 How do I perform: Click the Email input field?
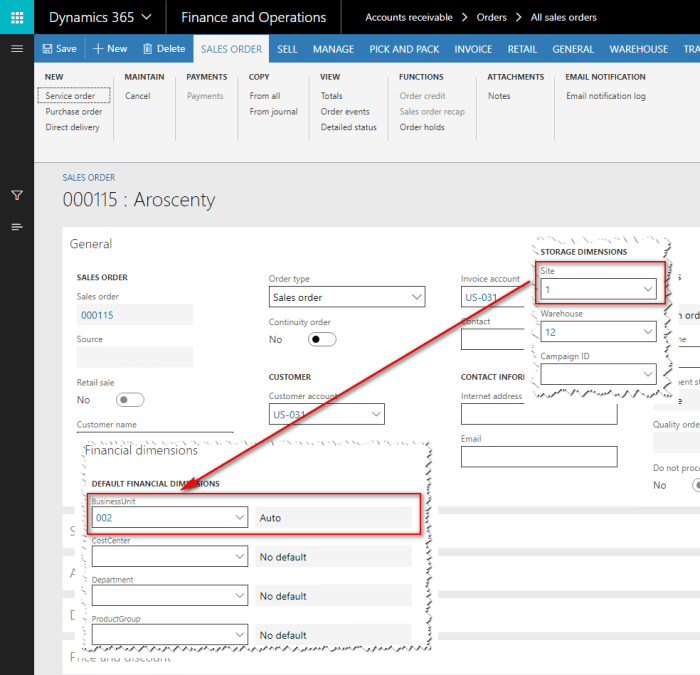[x=539, y=457]
